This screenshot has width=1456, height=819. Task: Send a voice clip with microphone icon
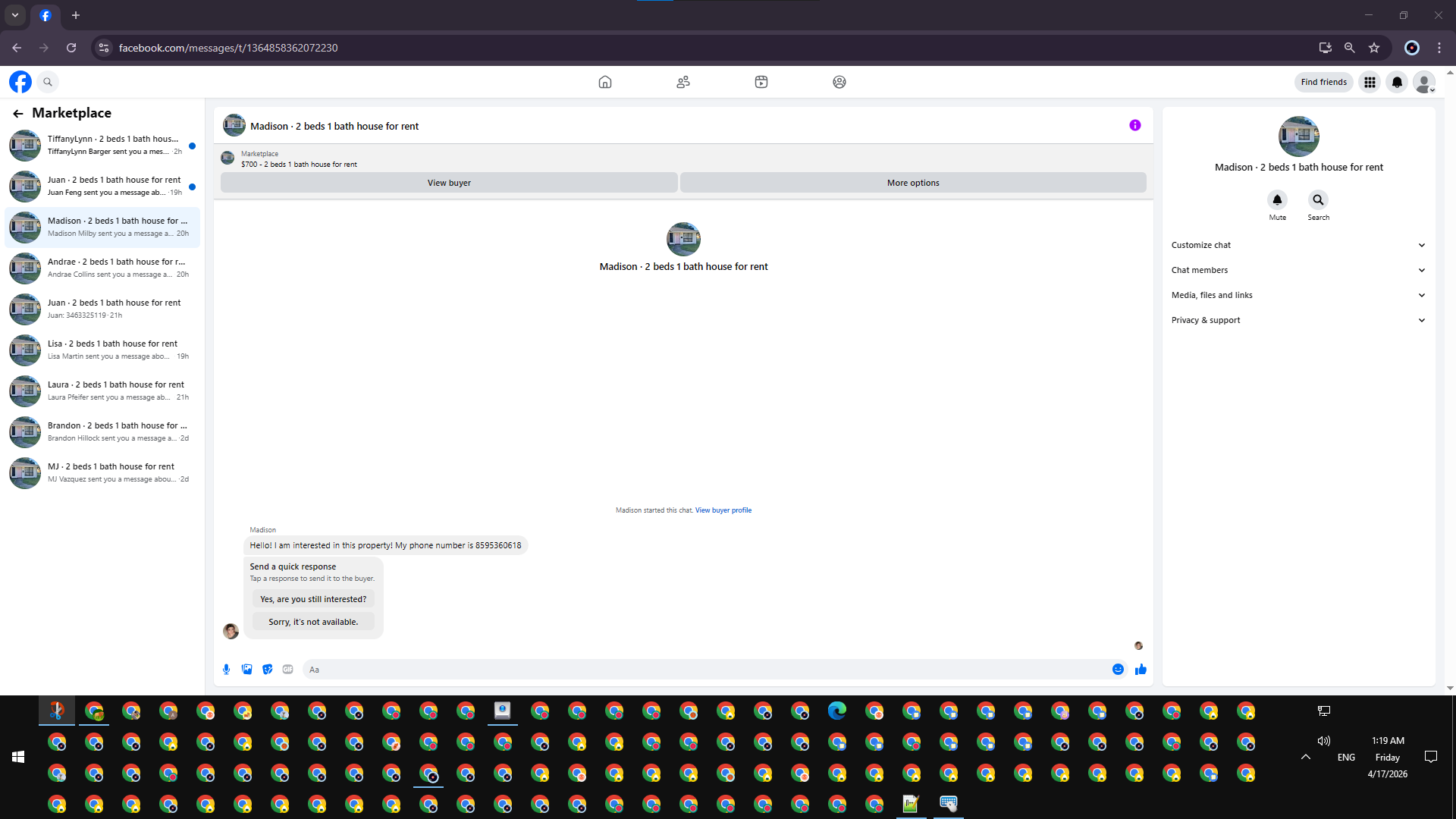pos(226,670)
